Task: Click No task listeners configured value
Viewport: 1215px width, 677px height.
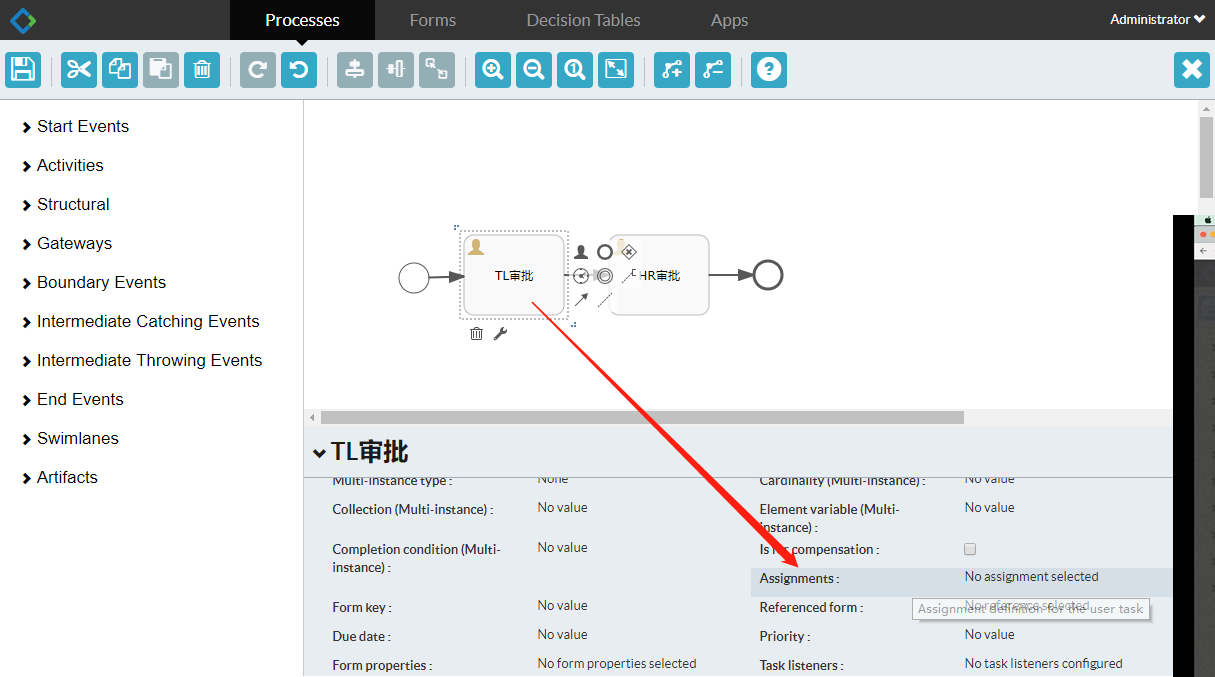Action: tap(1043, 664)
